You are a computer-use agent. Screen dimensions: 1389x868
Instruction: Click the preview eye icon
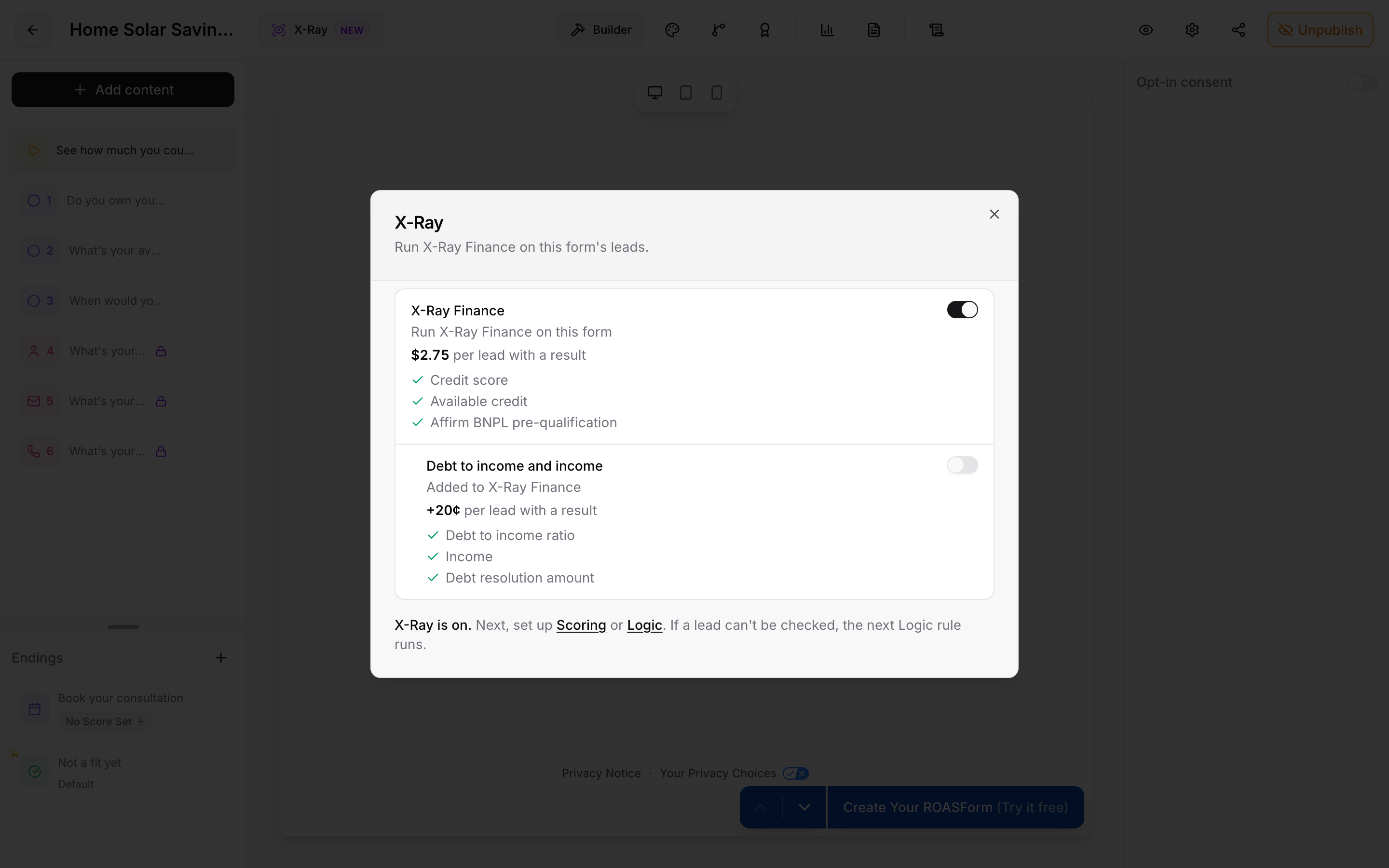[x=1145, y=30]
